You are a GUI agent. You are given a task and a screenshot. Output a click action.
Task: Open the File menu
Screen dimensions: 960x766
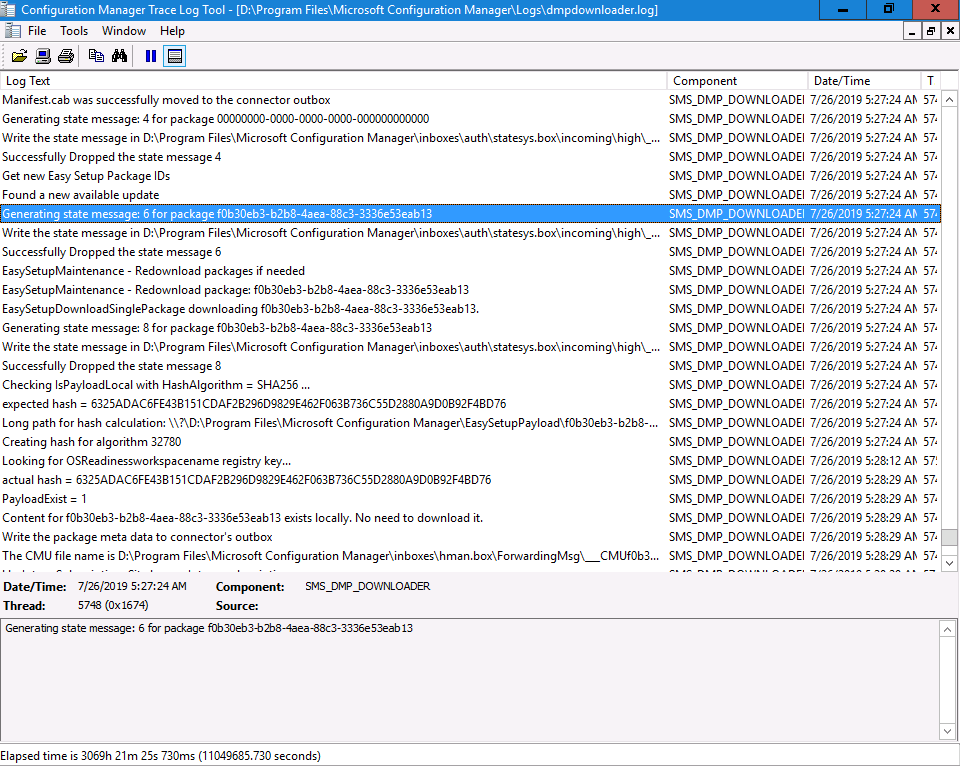click(37, 31)
